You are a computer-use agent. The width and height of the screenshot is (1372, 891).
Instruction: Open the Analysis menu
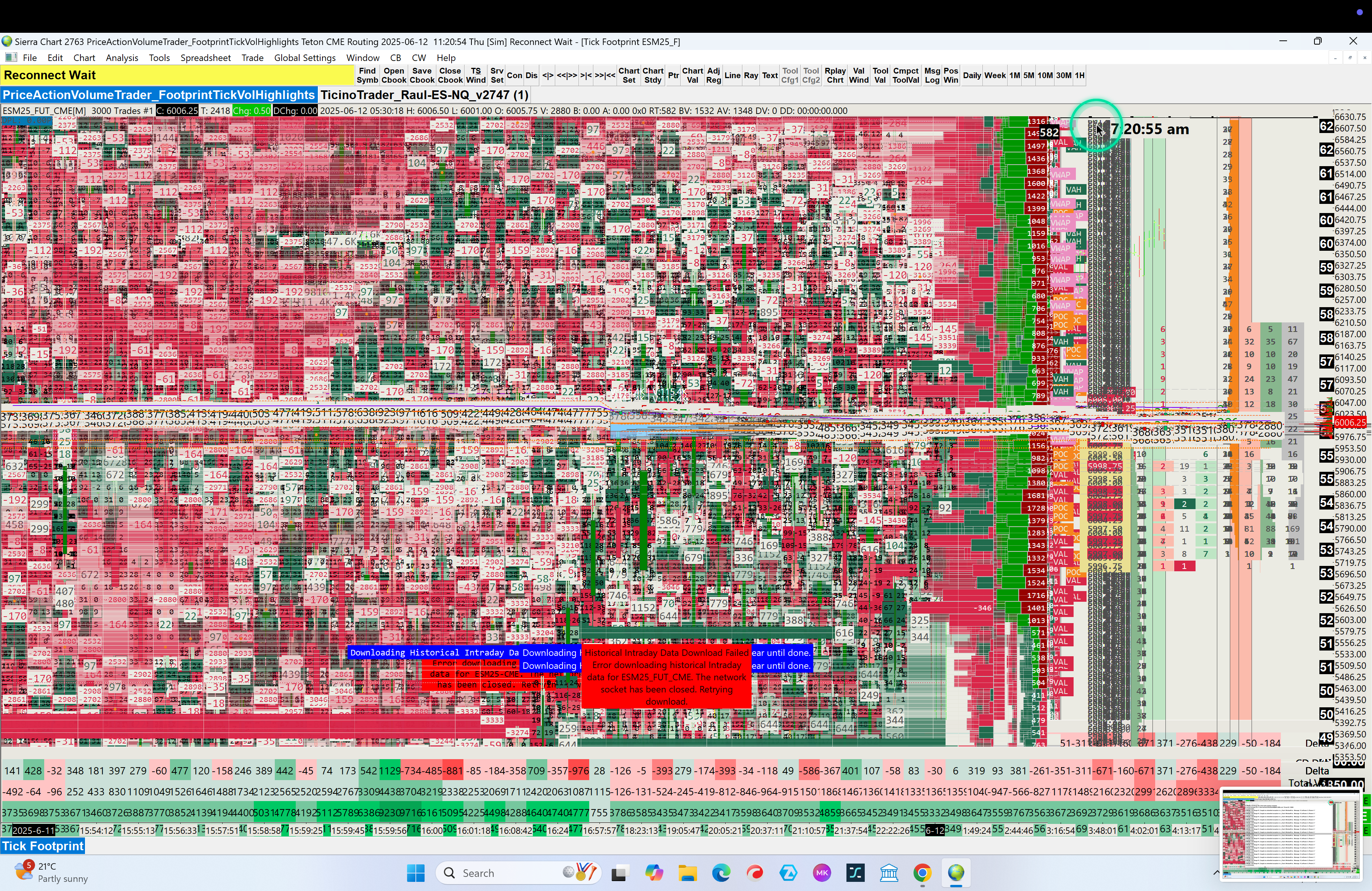(122, 58)
